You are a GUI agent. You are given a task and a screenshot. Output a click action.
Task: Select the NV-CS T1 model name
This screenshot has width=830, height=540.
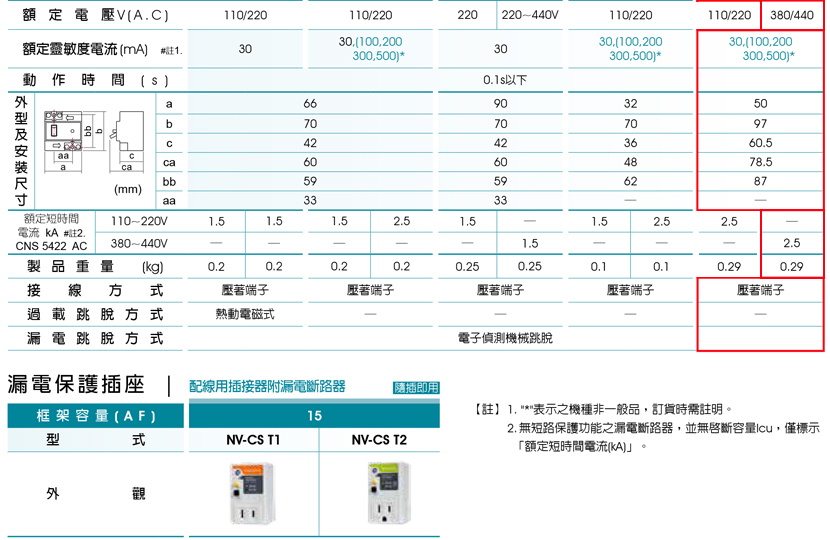pyautogui.click(x=253, y=440)
